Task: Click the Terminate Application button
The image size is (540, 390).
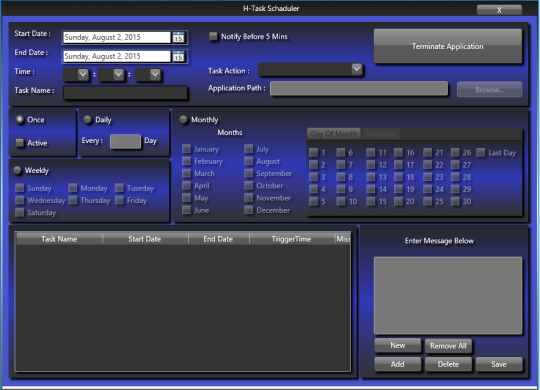Action: point(448,46)
